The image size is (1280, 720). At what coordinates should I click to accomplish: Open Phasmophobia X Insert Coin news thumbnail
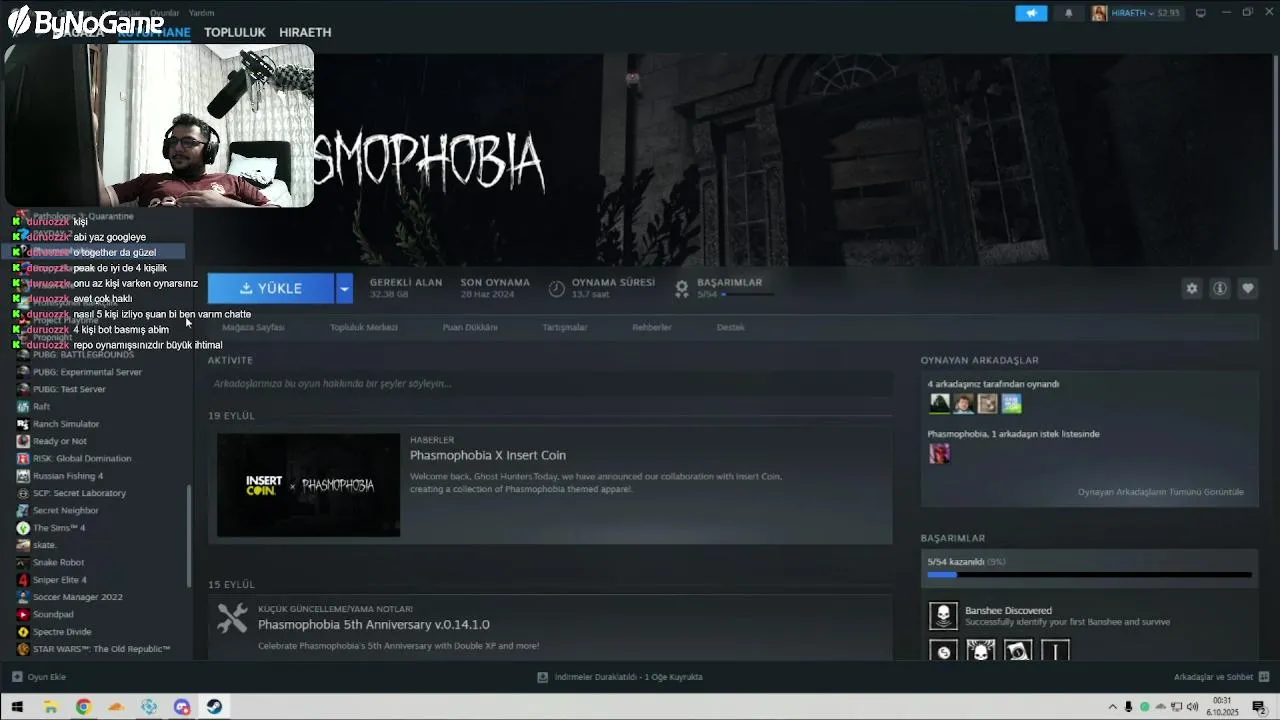click(x=308, y=485)
